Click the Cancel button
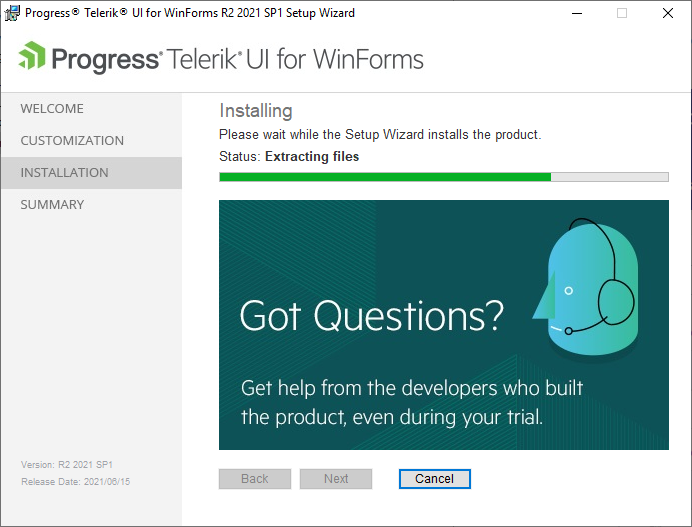692x527 pixels. 435,479
